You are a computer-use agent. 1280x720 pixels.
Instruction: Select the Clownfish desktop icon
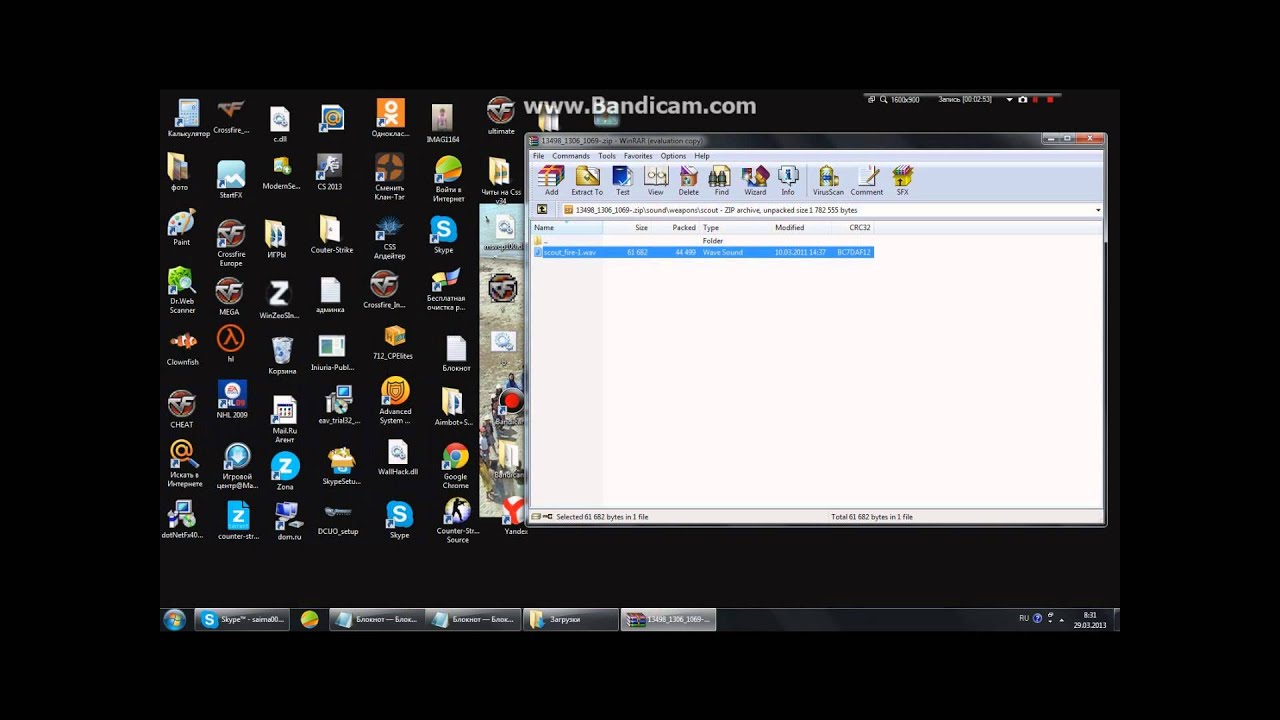coord(182,349)
